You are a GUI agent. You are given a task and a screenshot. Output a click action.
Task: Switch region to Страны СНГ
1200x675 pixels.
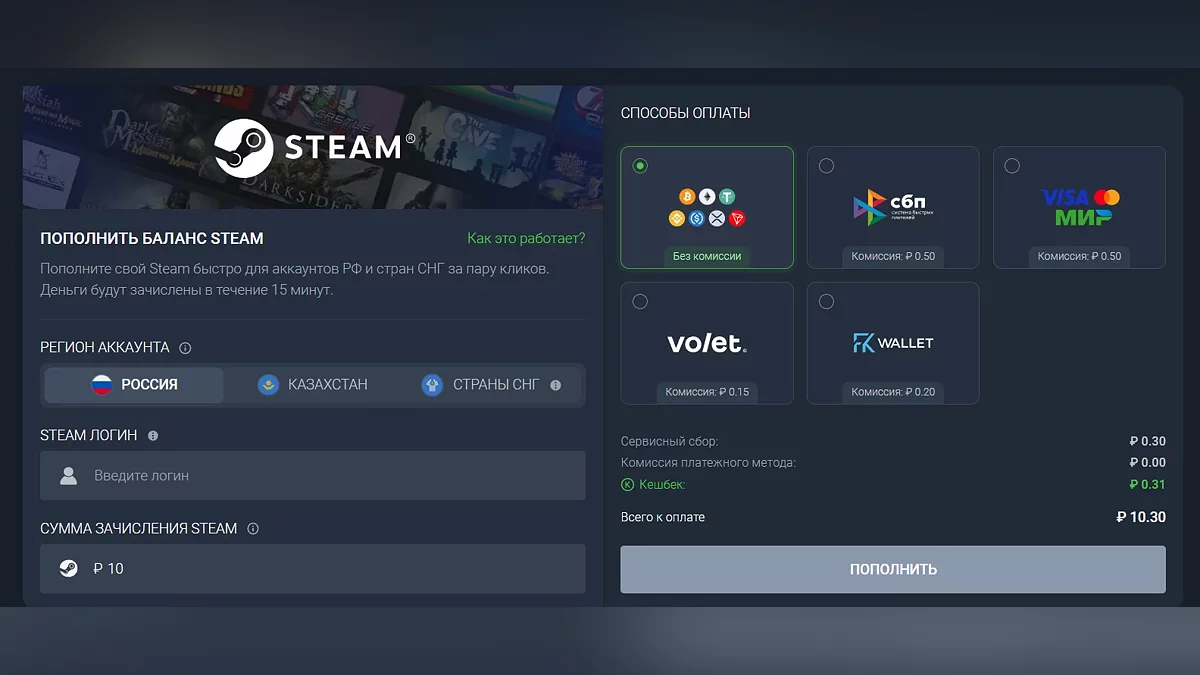[x=491, y=385]
